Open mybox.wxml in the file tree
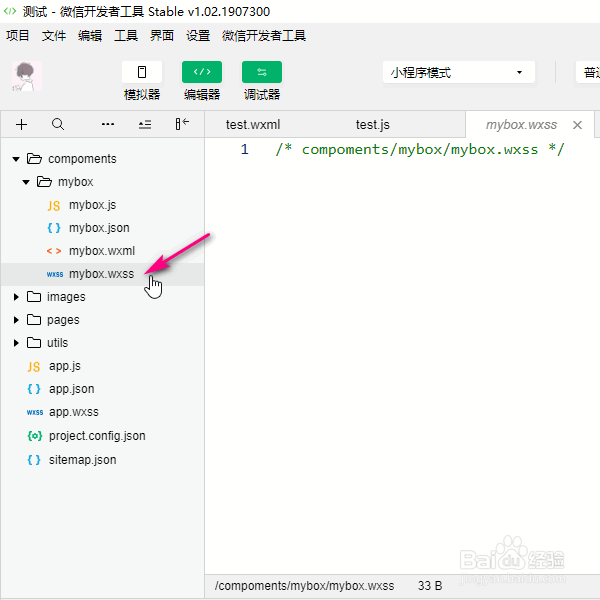Screen dimensions: 600x600 tap(103, 251)
